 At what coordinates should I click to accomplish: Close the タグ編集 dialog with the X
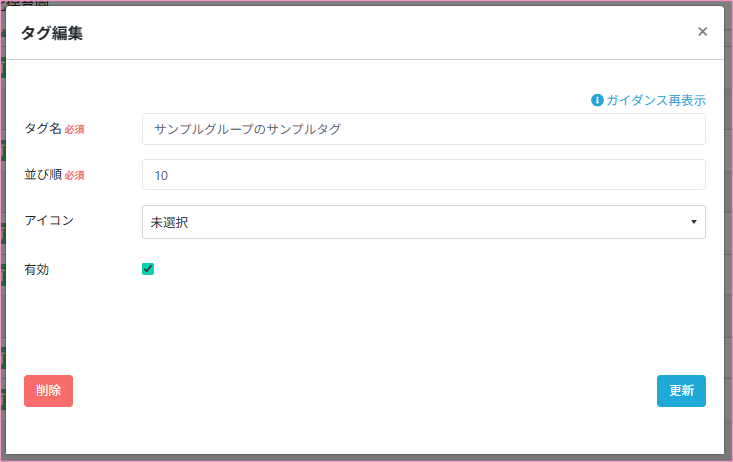point(702,32)
